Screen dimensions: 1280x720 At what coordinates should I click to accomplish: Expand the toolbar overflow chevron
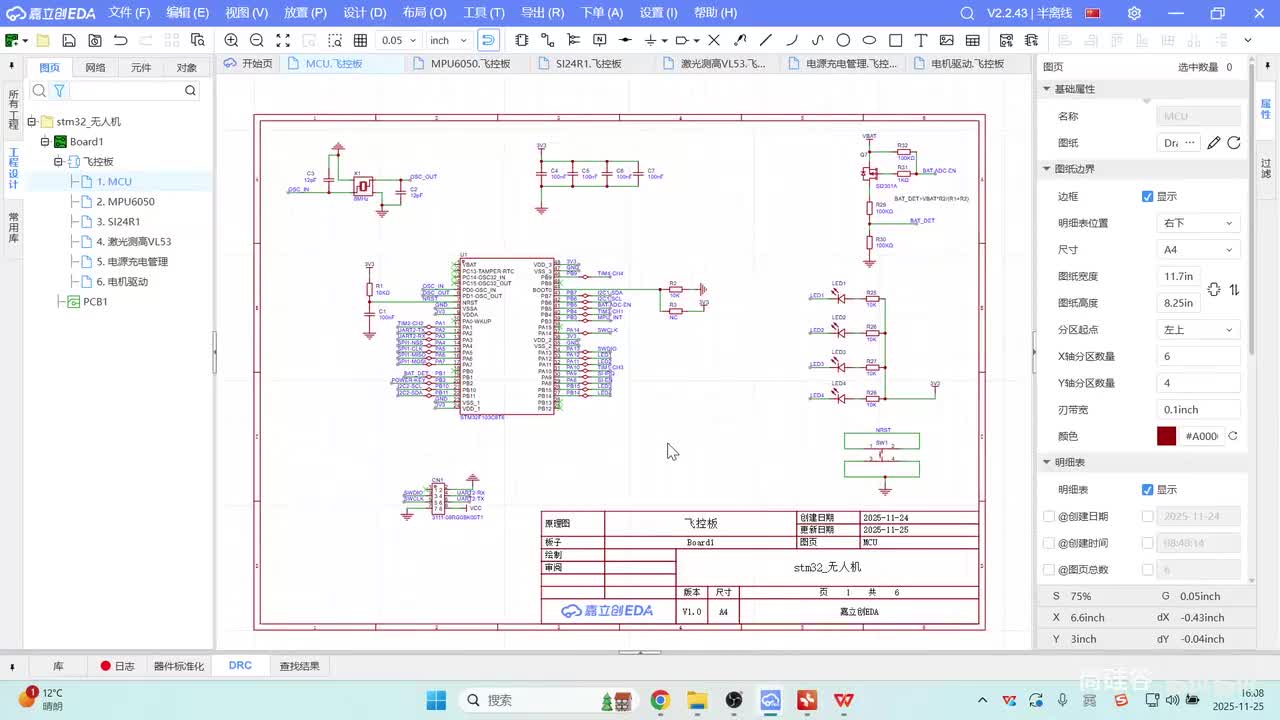click(x=1248, y=41)
